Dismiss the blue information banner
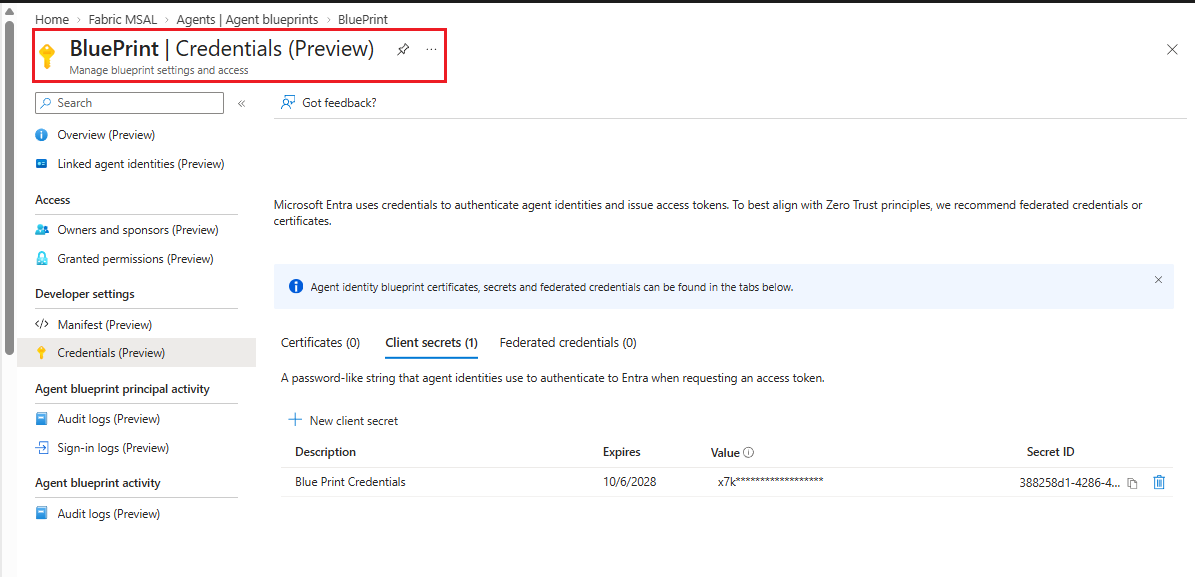The width and height of the screenshot is (1195, 577). (x=1158, y=280)
